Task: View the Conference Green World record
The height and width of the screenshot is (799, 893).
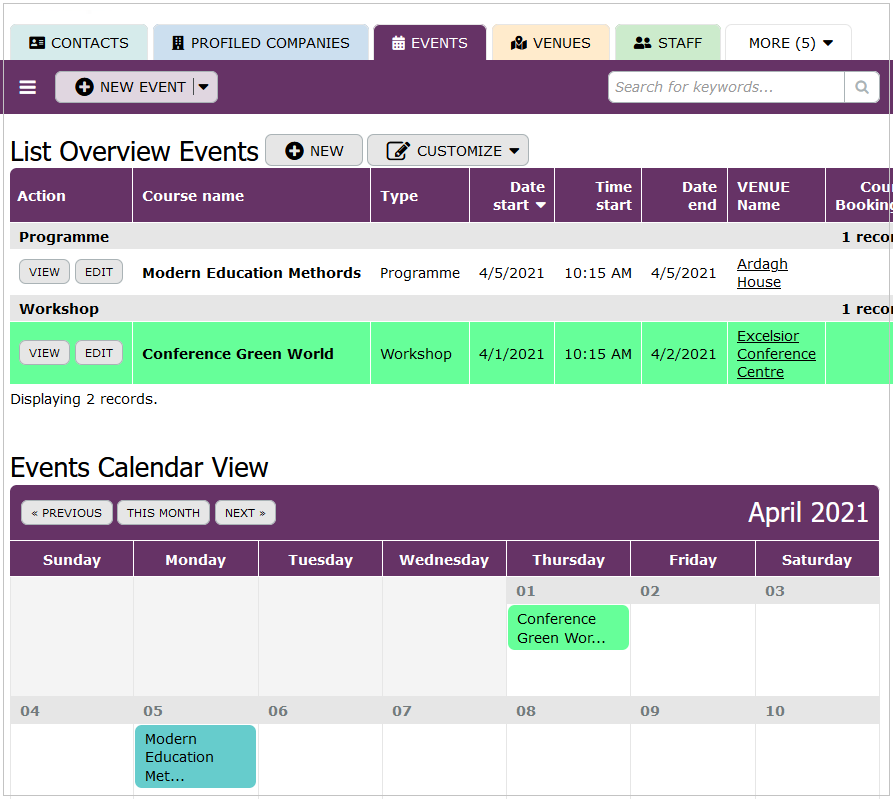Action: click(x=44, y=353)
